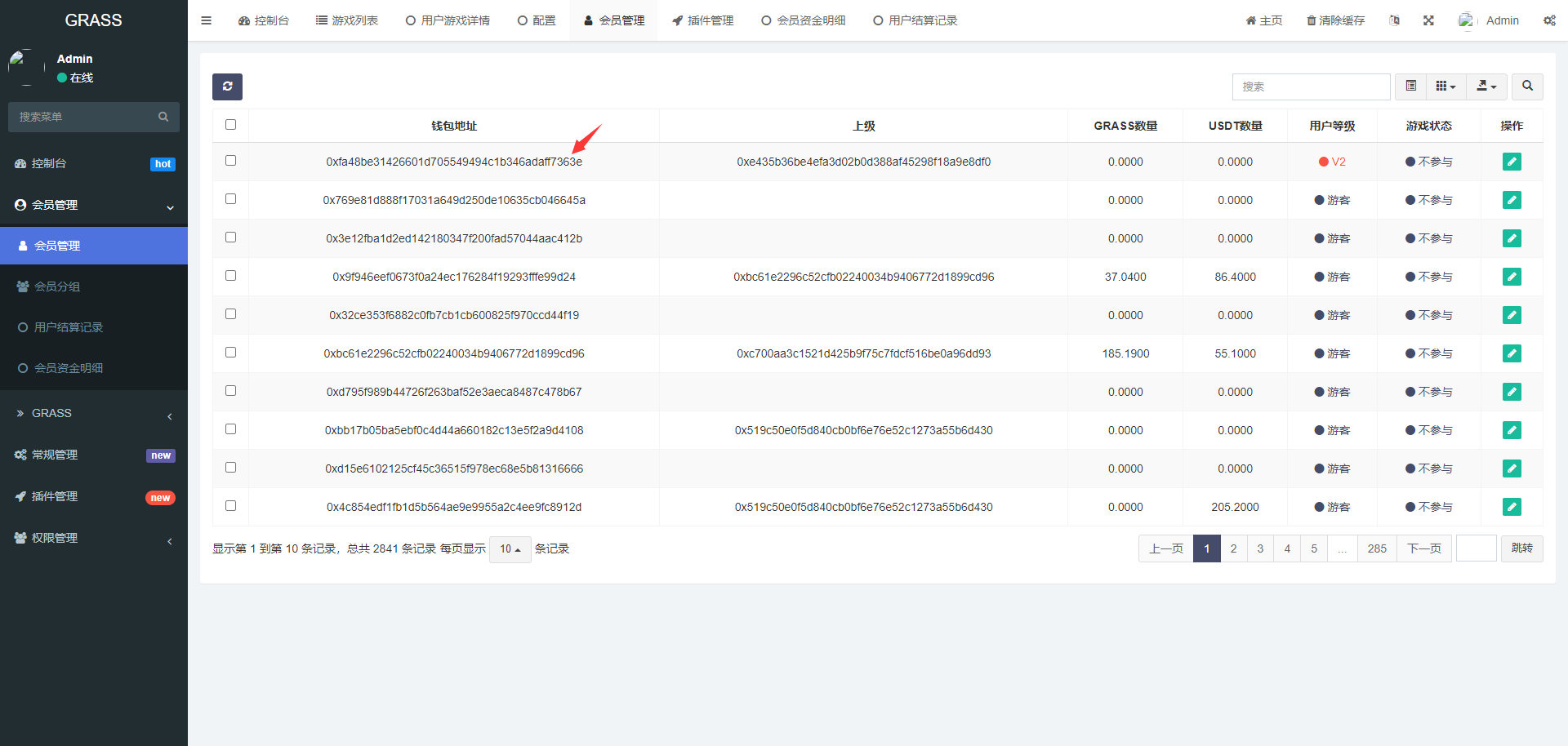This screenshot has height=746, width=1568.
Task: Click the table 搜索 input field
Action: (x=1311, y=87)
